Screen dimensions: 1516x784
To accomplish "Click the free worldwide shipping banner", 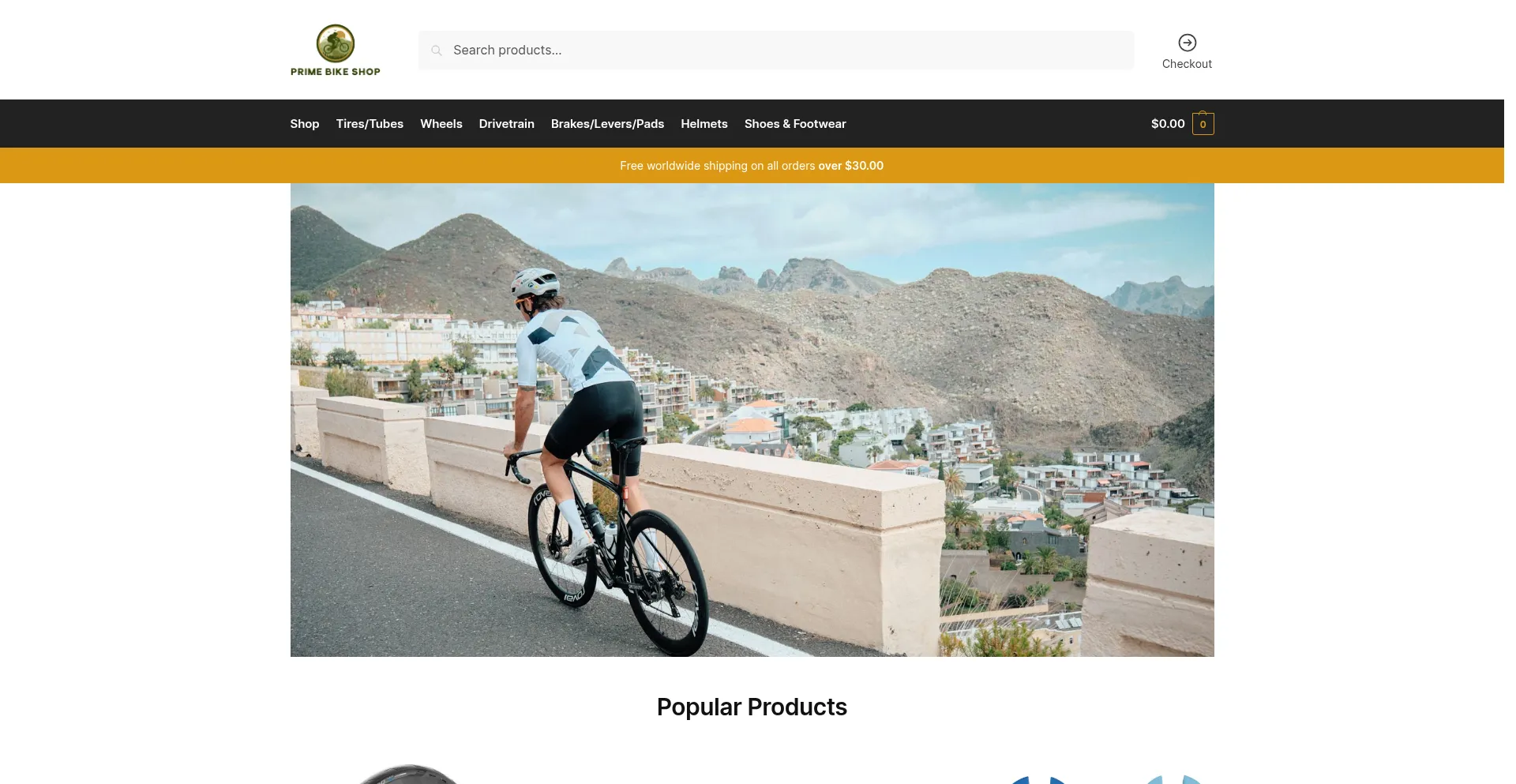I will click(x=752, y=166).
